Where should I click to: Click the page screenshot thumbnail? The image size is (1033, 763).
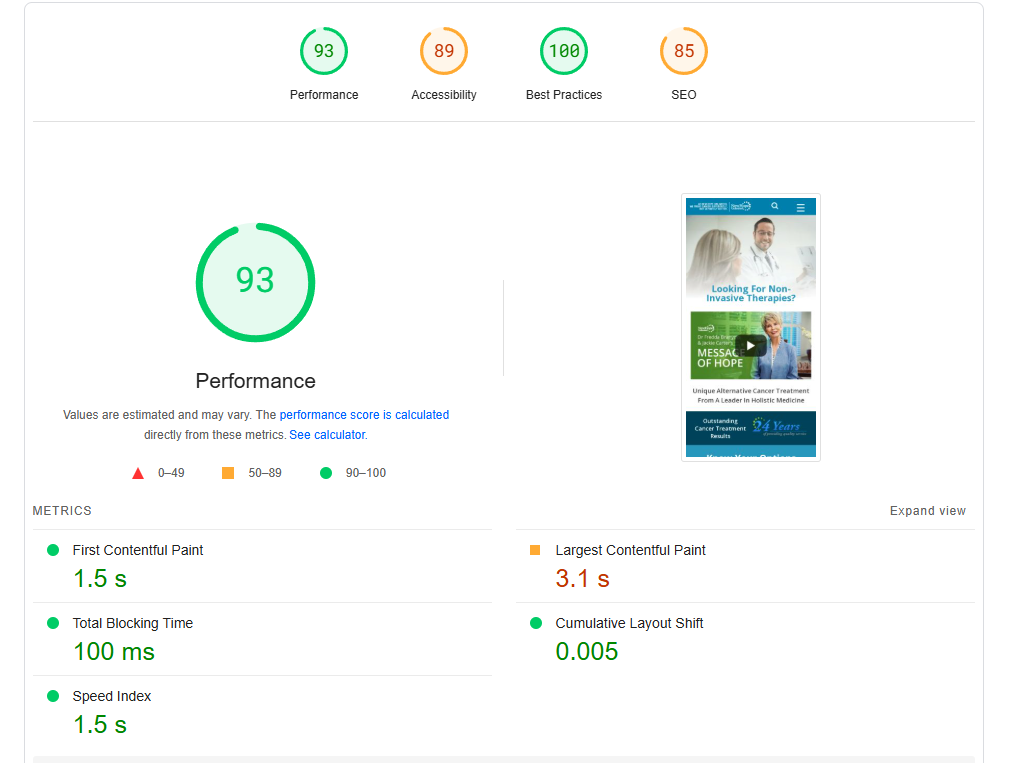pyautogui.click(x=750, y=327)
